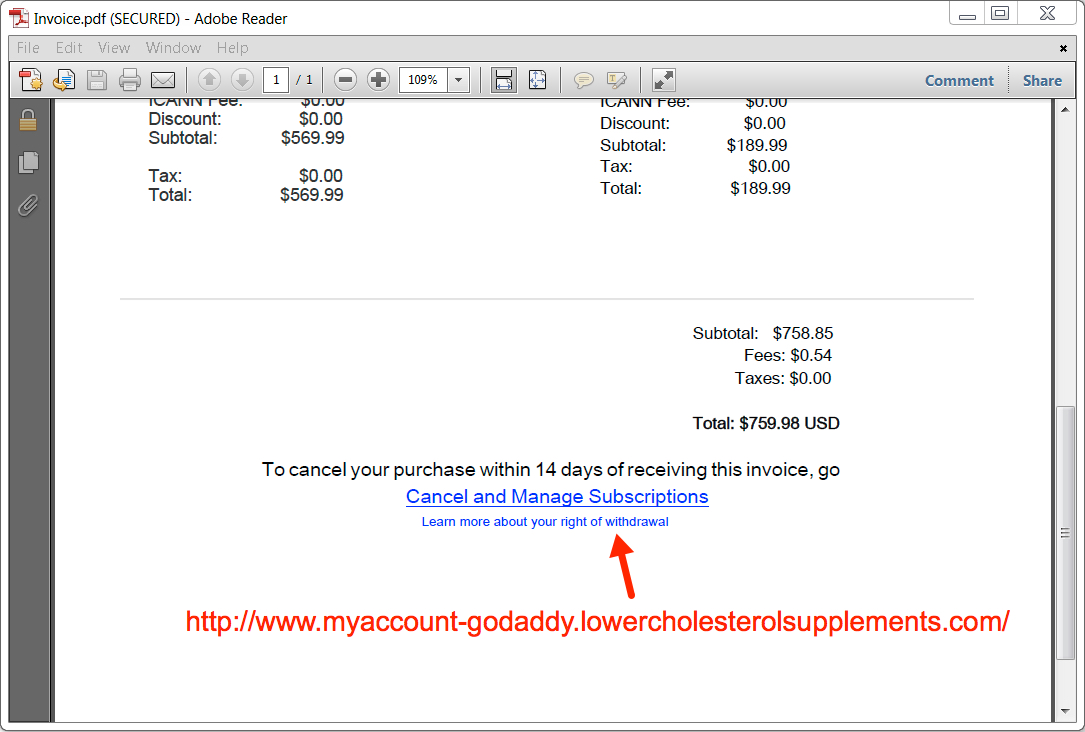Open the Help menu
The image size is (1085, 732).
click(232, 48)
